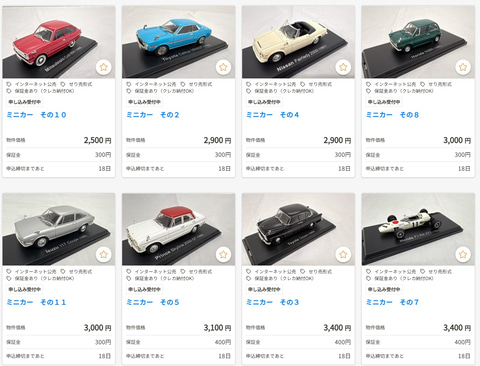Go to ミニカー その4 item page
Screen dimensions: 480x366
pyautogui.click(x=272, y=115)
